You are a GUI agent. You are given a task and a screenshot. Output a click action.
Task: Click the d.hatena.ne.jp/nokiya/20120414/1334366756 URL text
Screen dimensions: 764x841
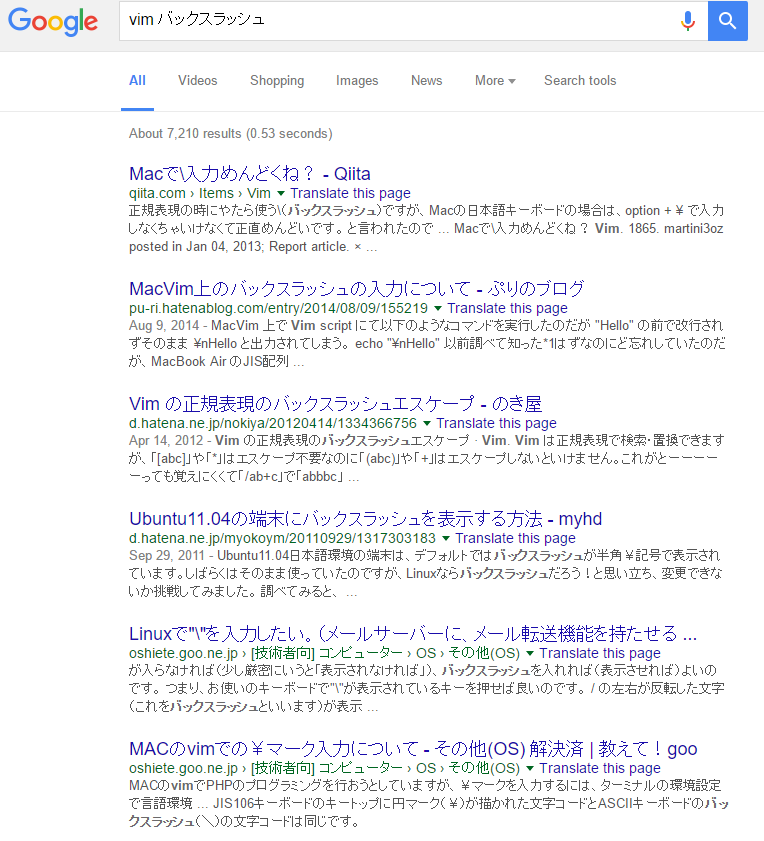[x=273, y=423]
